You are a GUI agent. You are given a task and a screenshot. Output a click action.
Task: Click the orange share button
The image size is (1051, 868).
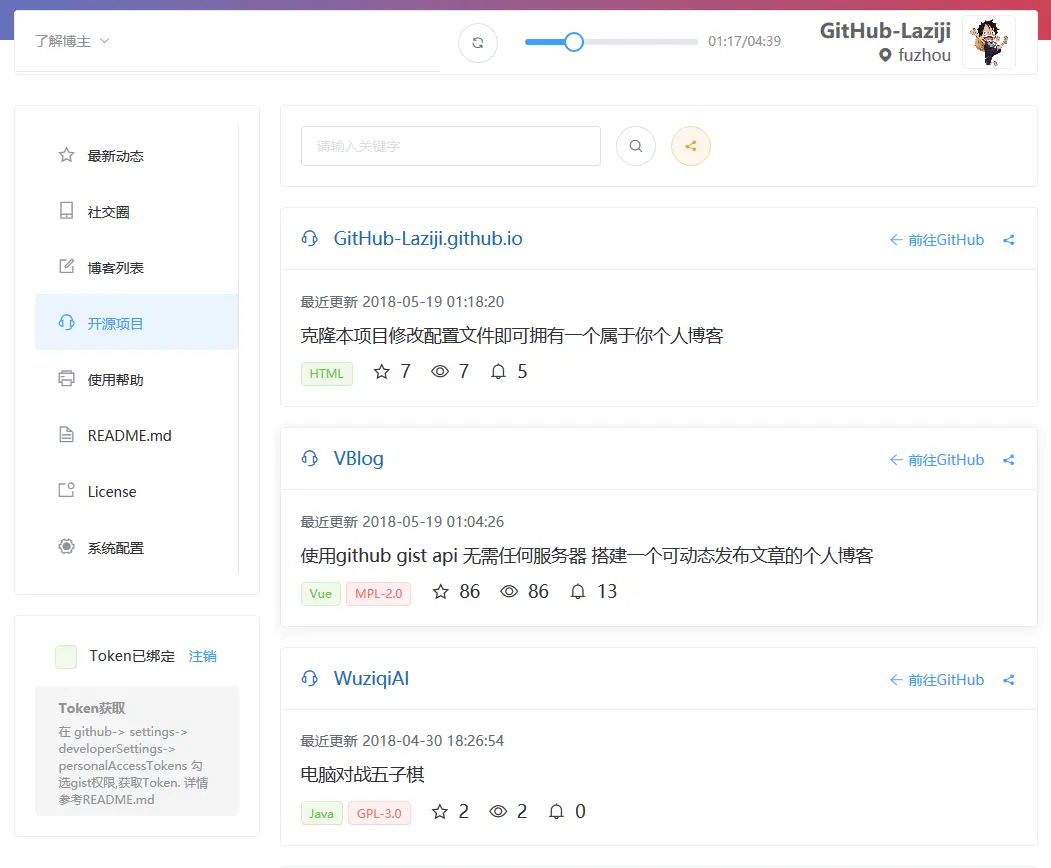pos(690,145)
